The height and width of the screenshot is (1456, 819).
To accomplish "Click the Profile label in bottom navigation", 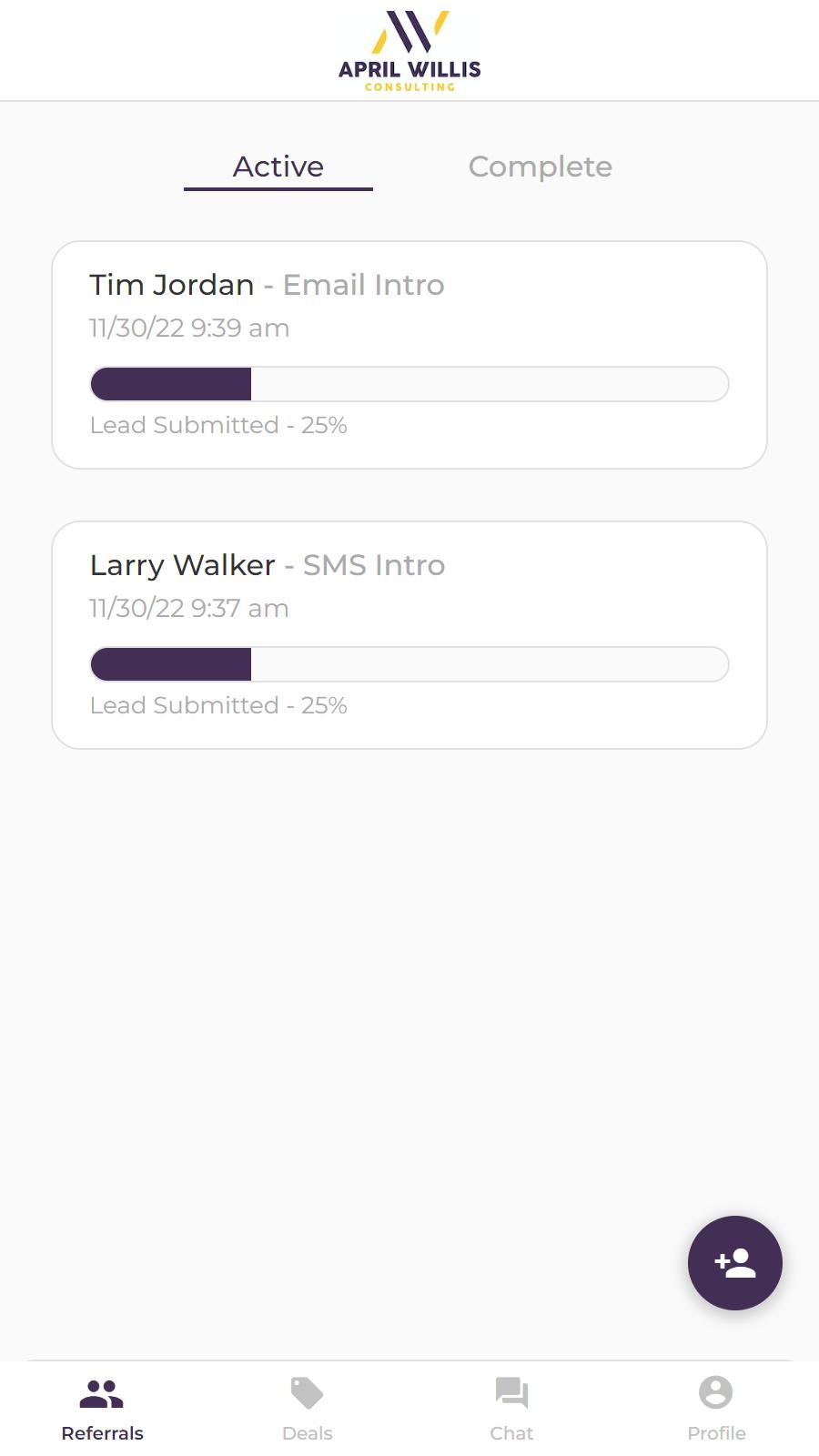I will (x=716, y=1433).
